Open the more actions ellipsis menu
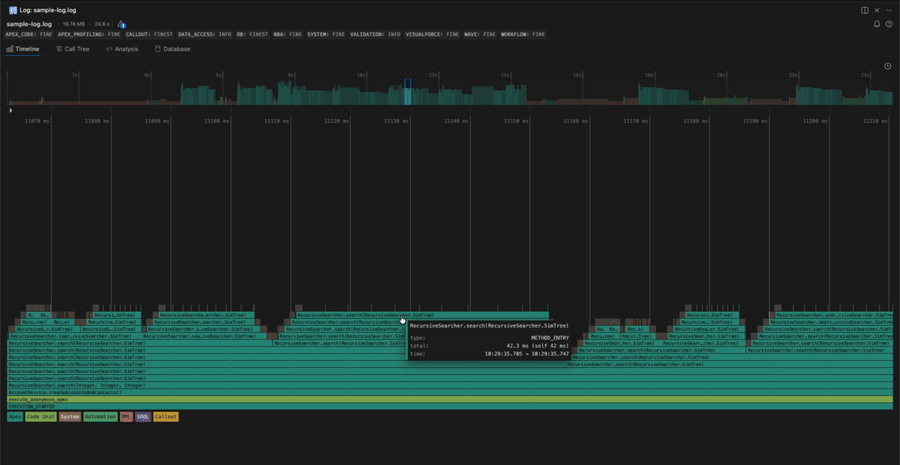 pyautogui.click(x=889, y=10)
